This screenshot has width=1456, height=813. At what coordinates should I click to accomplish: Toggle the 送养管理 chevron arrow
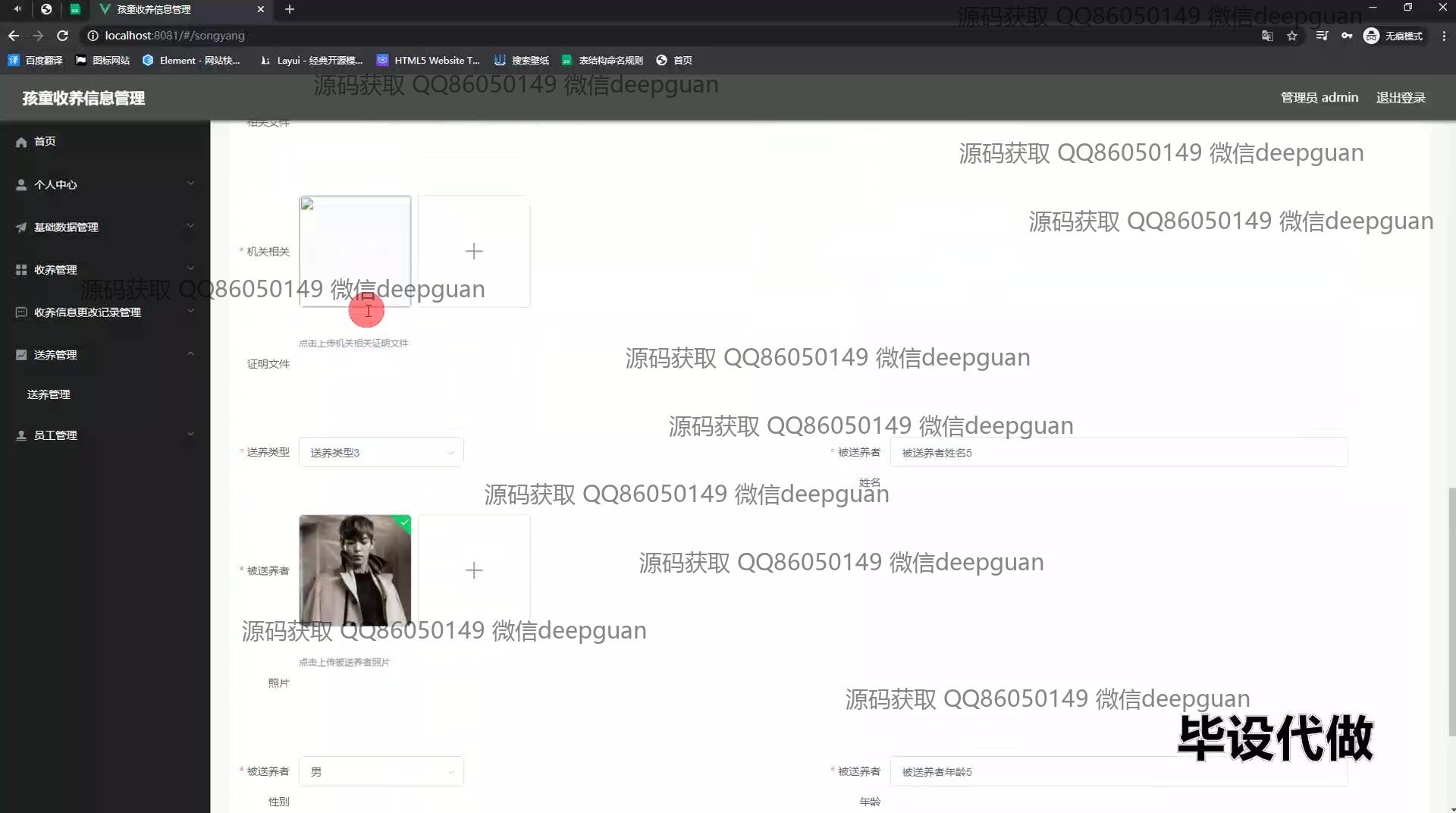[x=191, y=353]
